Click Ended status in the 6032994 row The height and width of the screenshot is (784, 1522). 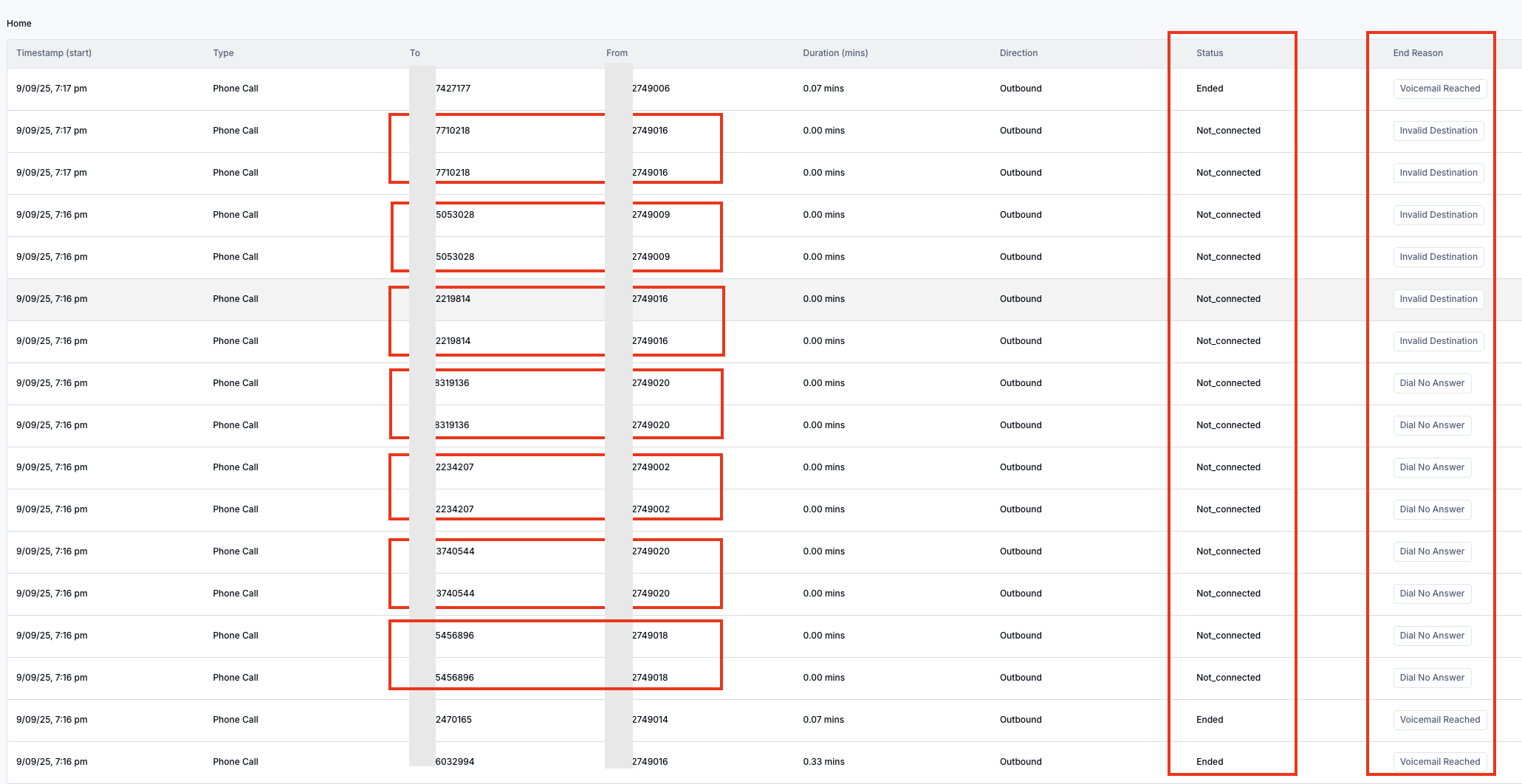click(x=1210, y=762)
